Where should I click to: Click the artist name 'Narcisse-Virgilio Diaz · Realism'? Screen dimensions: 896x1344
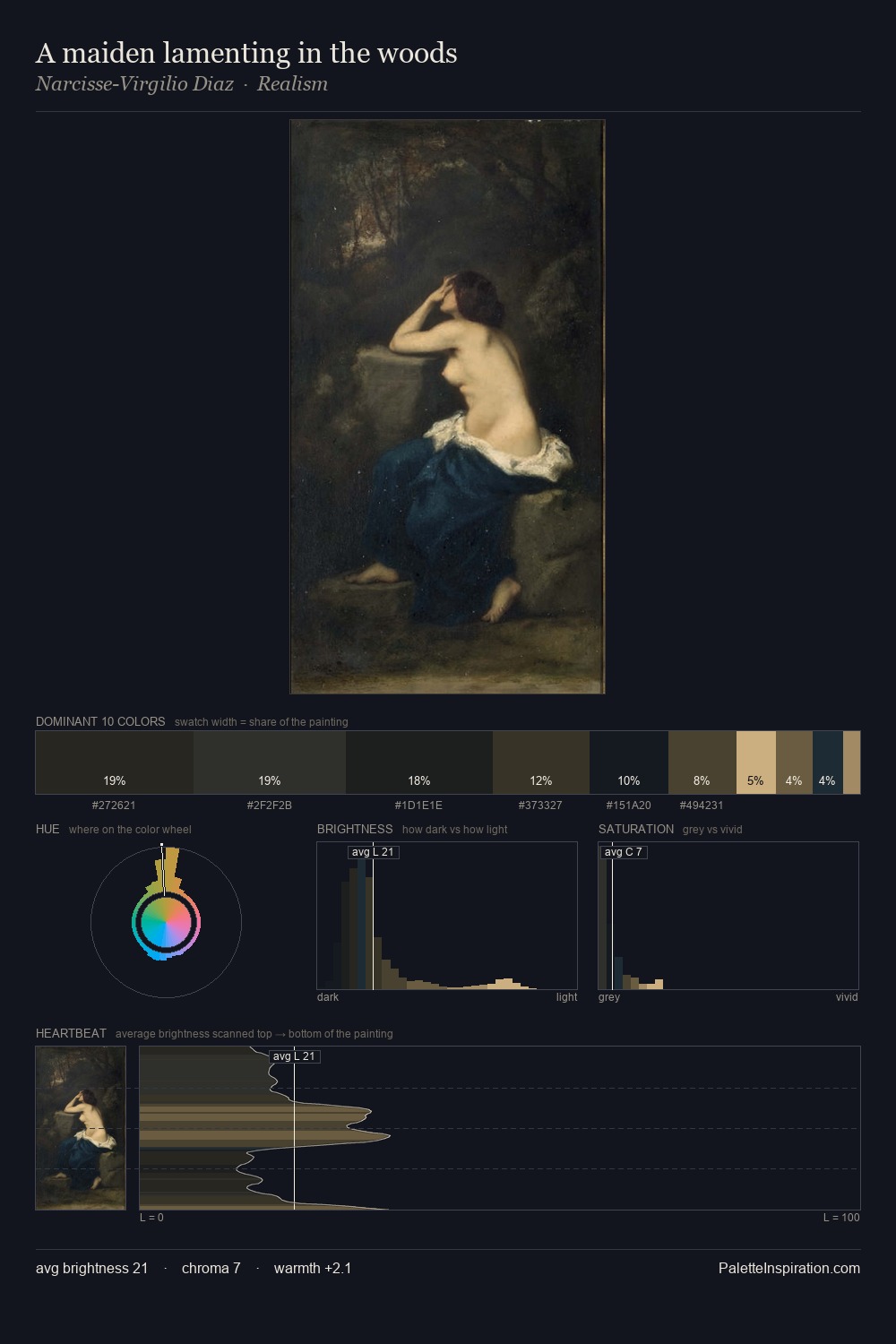point(182,84)
